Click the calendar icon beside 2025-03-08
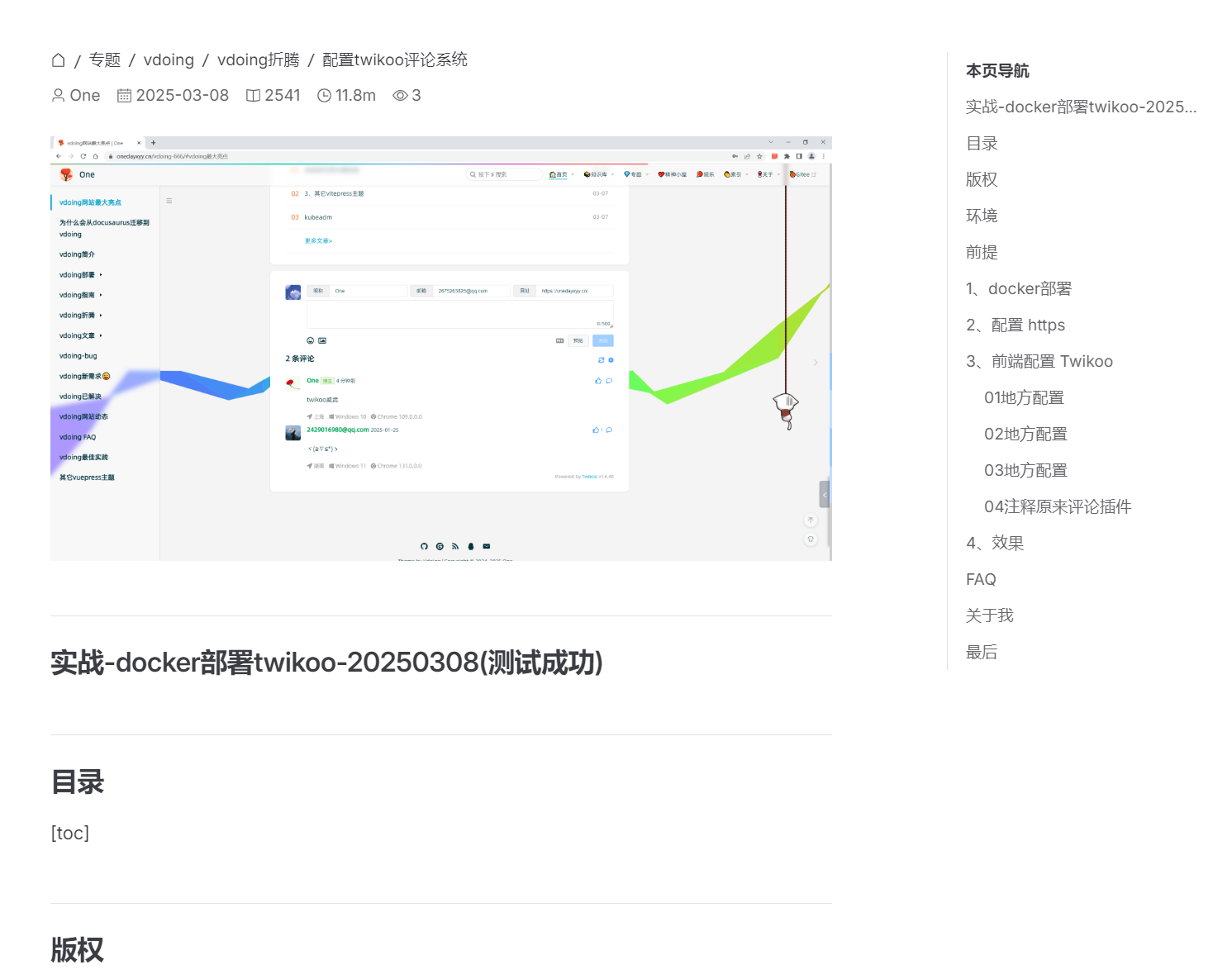This screenshot has height=974, width=1232. (124, 95)
